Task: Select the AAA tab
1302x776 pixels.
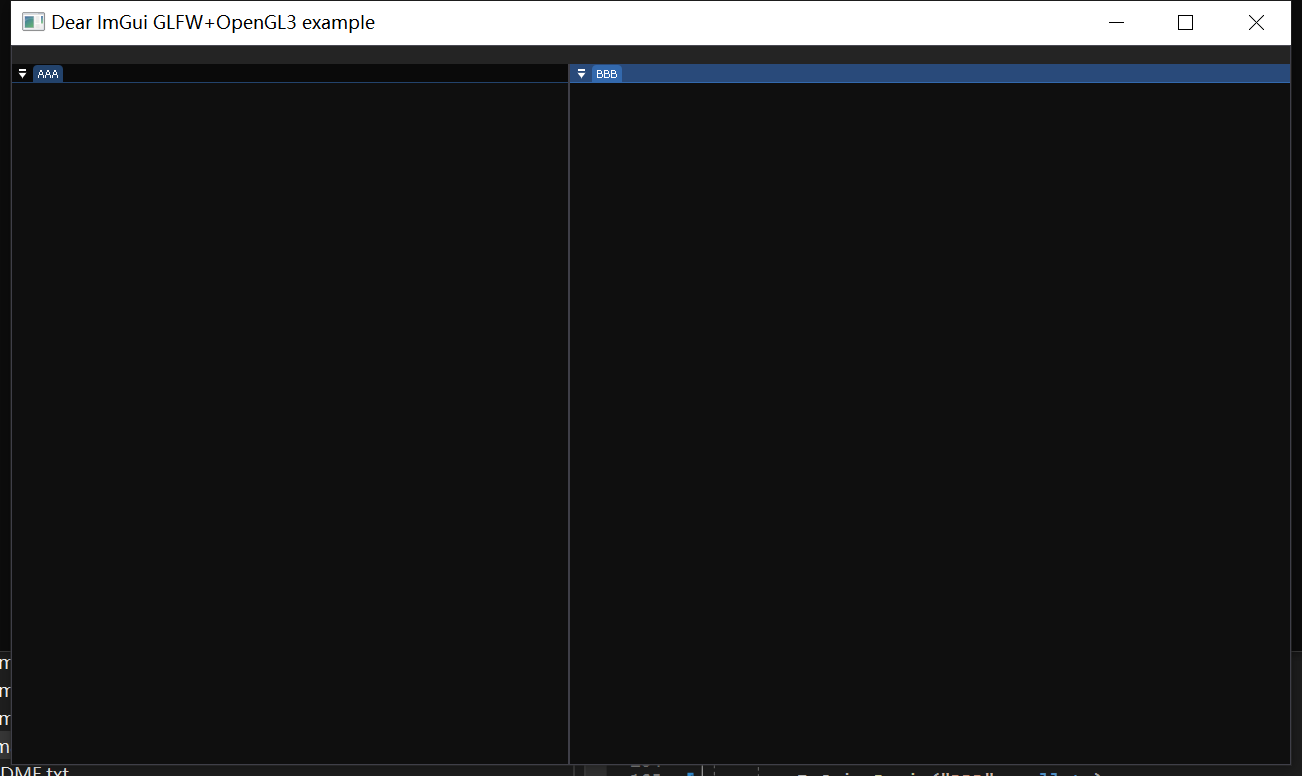Action: (47, 72)
